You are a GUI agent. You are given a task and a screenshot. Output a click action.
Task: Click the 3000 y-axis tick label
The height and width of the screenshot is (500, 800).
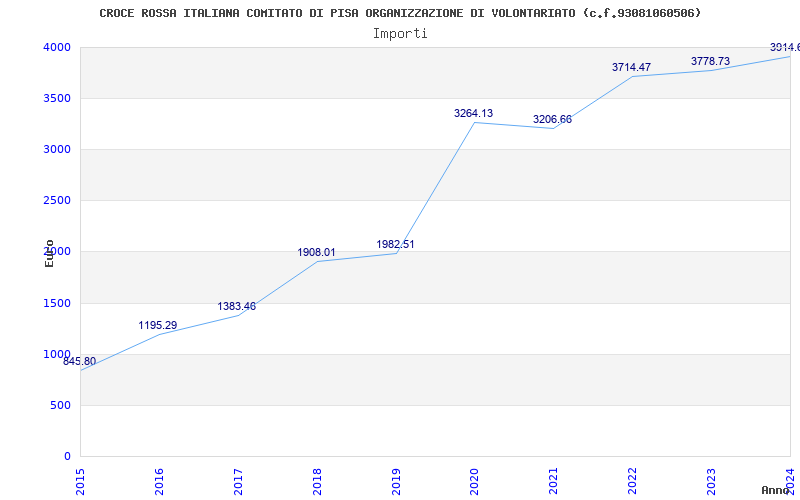[57, 149]
